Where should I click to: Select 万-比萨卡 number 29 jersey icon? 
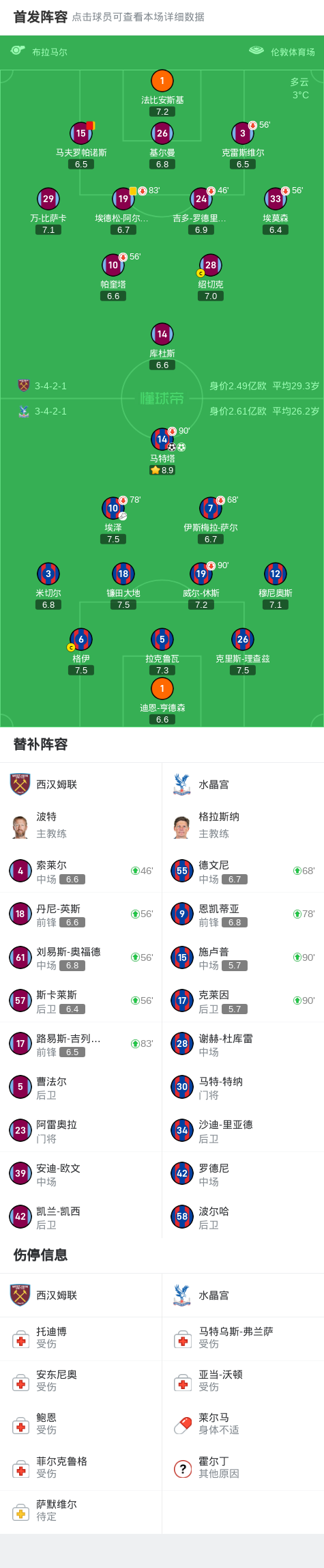[48, 199]
